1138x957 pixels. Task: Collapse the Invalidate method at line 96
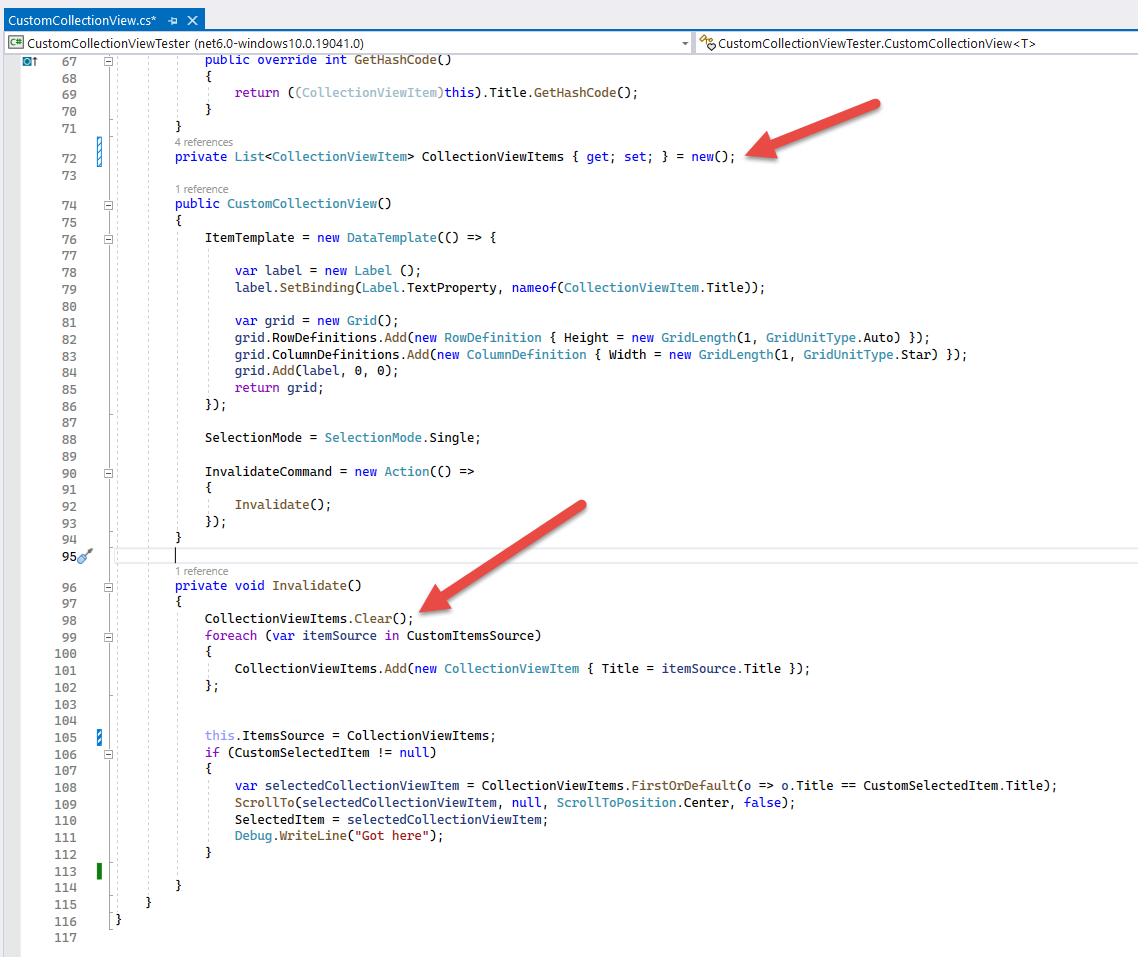[x=107, y=587]
